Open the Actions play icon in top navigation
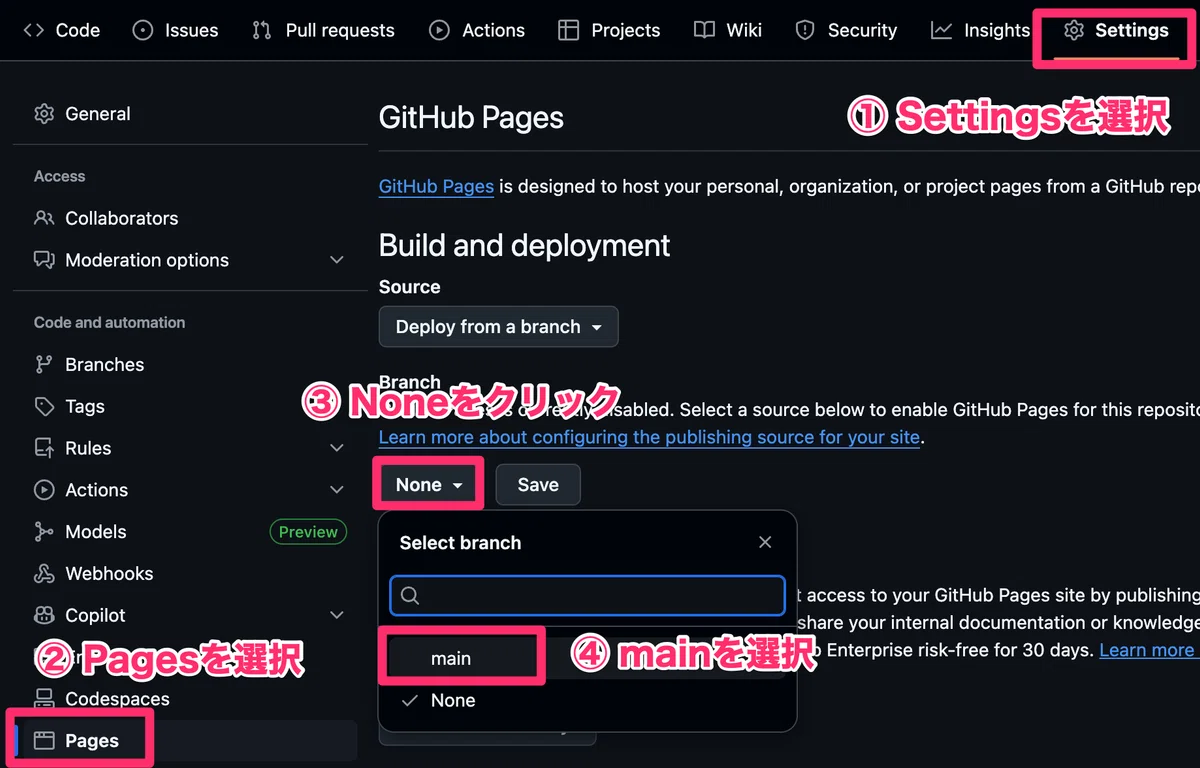1200x768 pixels. click(439, 30)
